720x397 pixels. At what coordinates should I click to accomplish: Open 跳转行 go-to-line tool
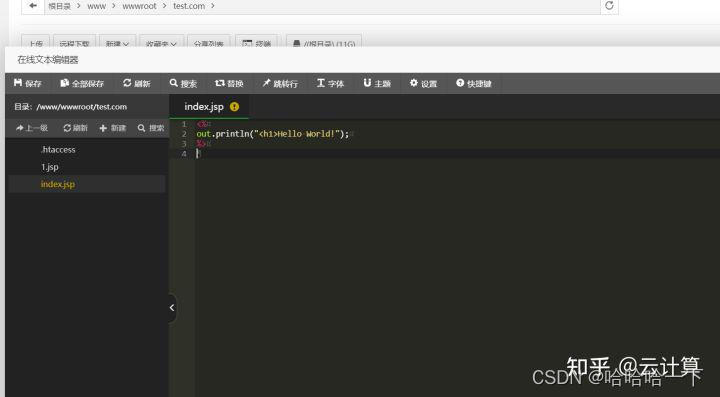tap(280, 83)
